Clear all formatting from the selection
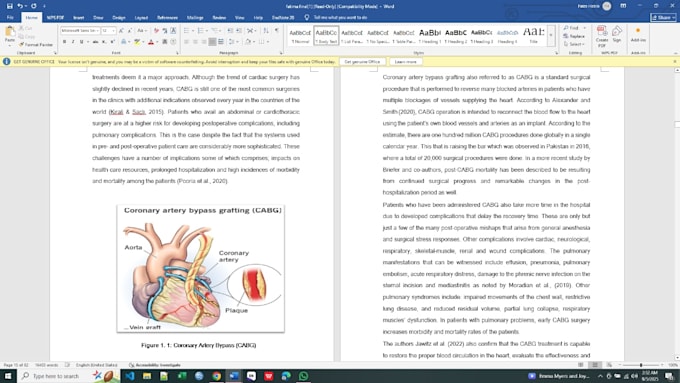This screenshot has height=383, width=680. 156,30
